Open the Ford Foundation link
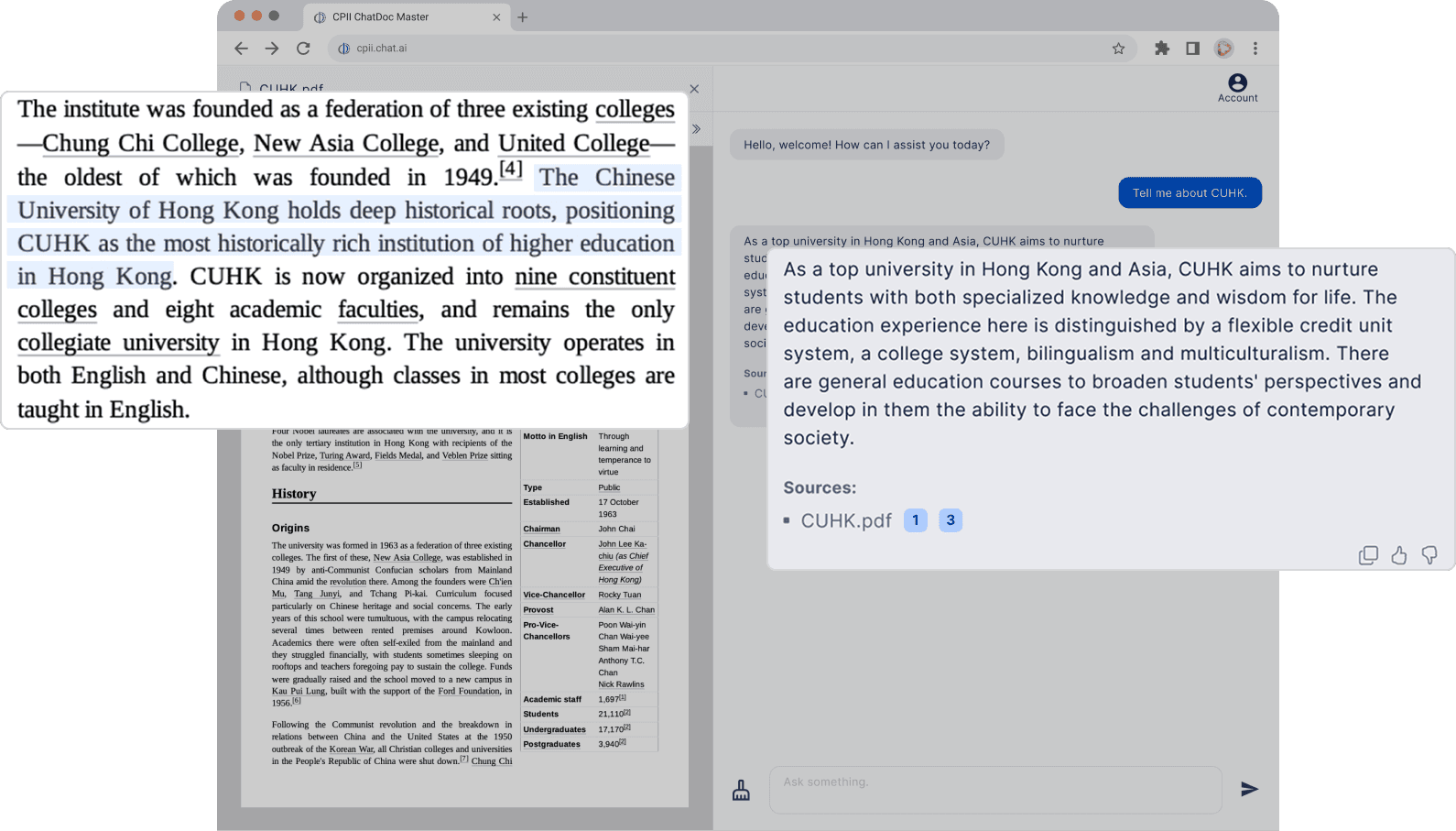Screen dimensions: 1456x831 point(469,691)
